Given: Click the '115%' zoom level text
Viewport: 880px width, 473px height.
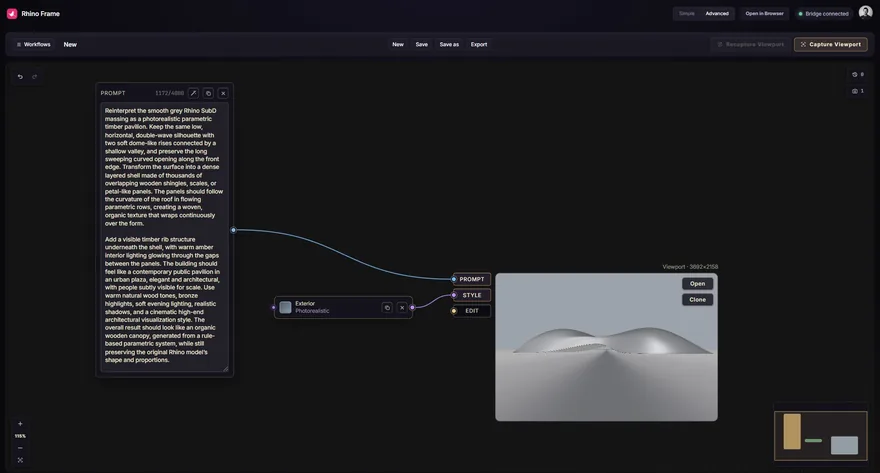Looking at the screenshot, I should pyautogui.click(x=20, y=436).
